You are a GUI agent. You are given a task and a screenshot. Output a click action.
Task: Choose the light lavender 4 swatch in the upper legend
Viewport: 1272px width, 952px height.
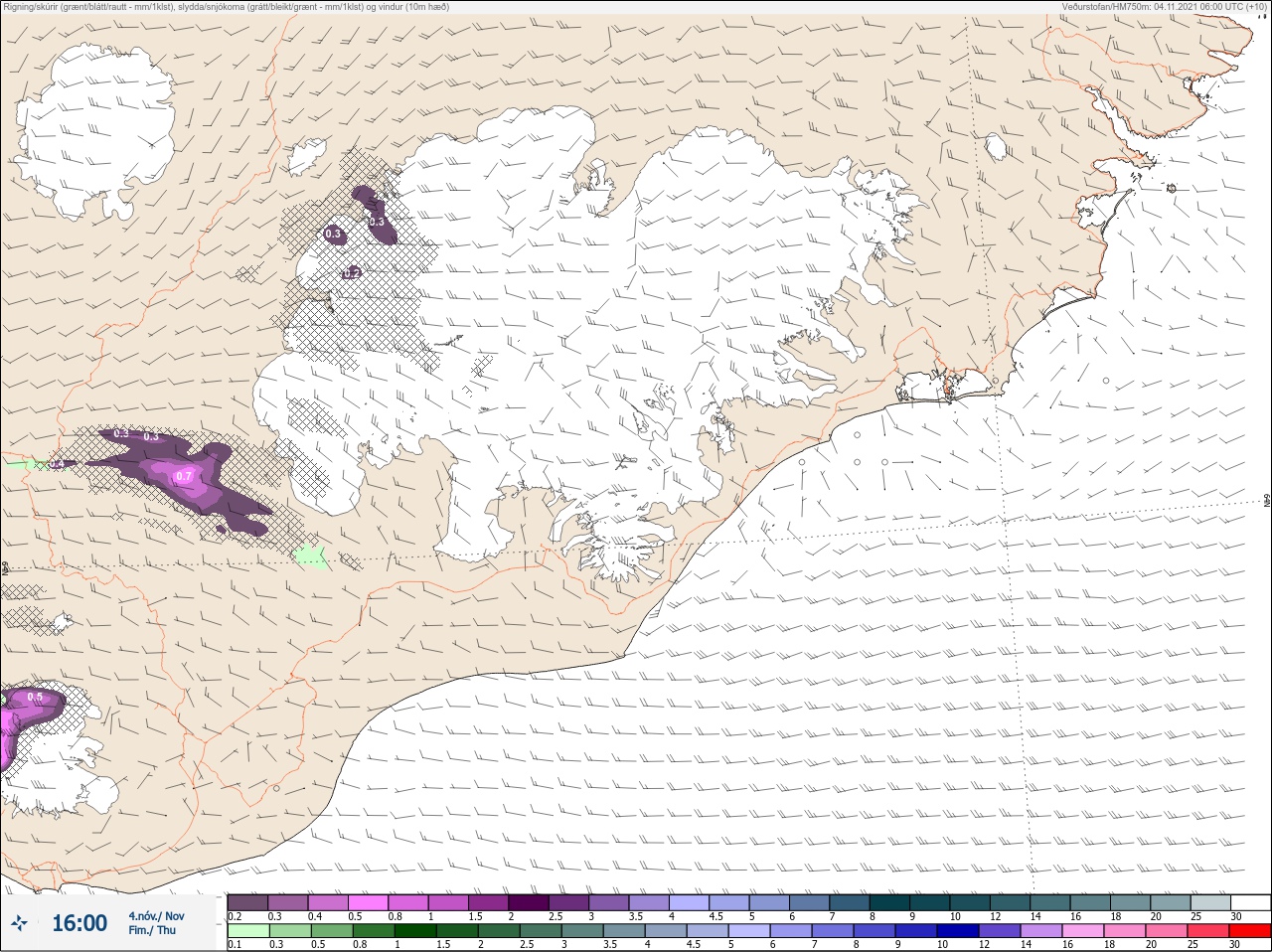[689, 902]
